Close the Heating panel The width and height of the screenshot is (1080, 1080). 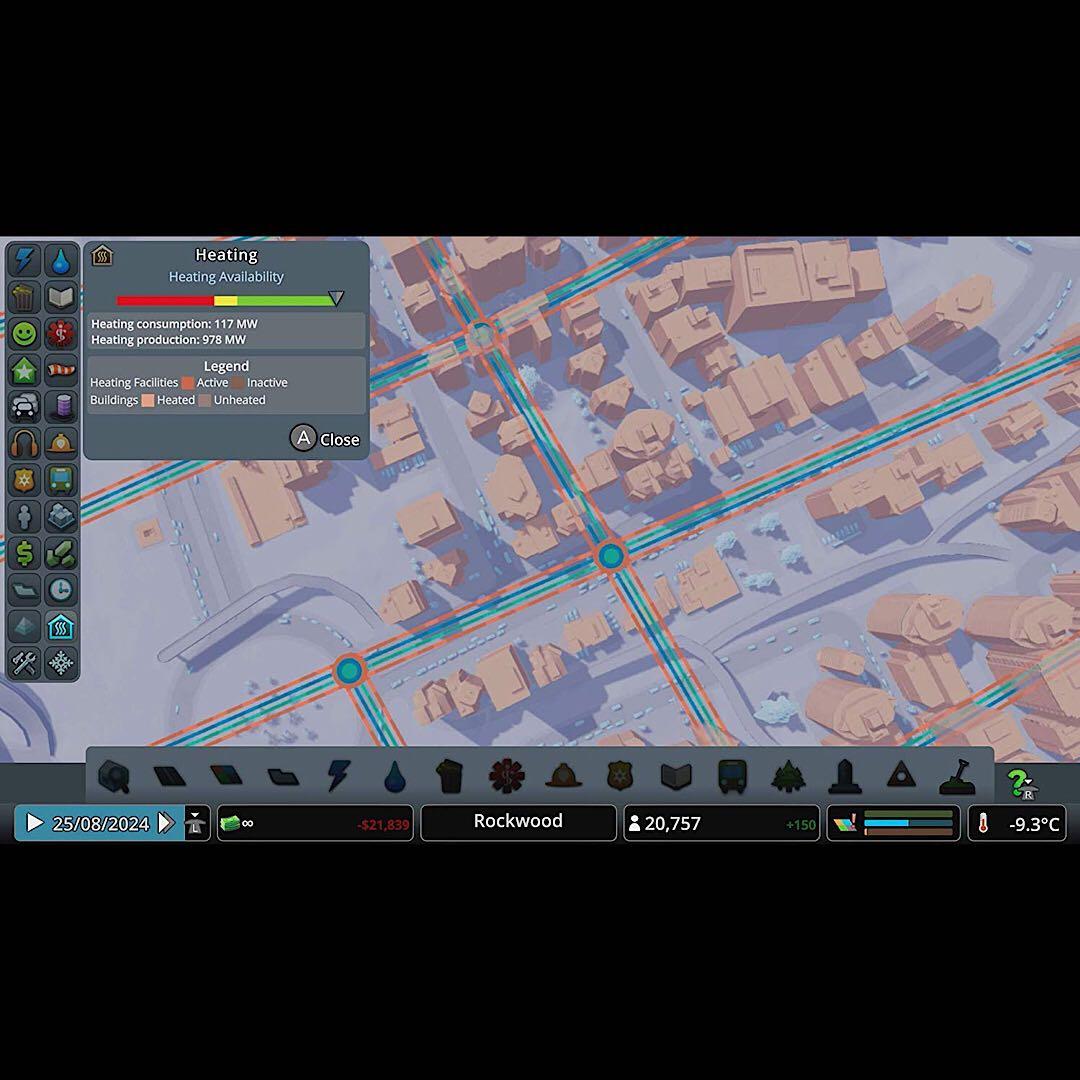click(x=325, y=438)
